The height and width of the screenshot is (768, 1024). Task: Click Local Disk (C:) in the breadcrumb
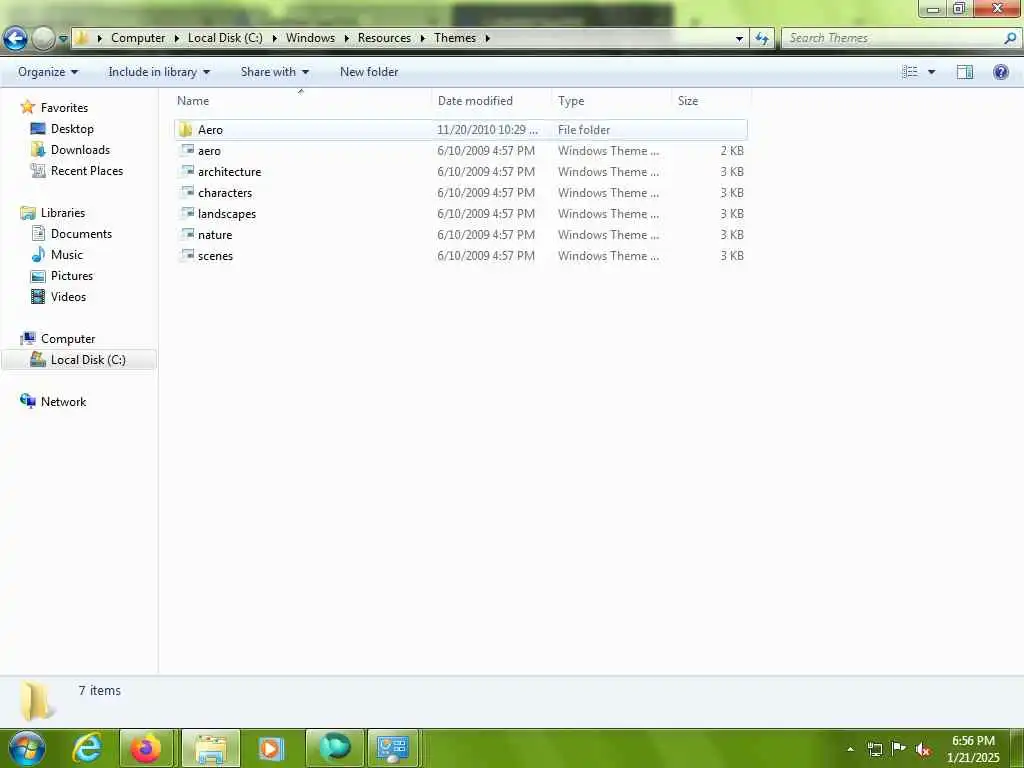pyautogui.click(x=225, y=38)
